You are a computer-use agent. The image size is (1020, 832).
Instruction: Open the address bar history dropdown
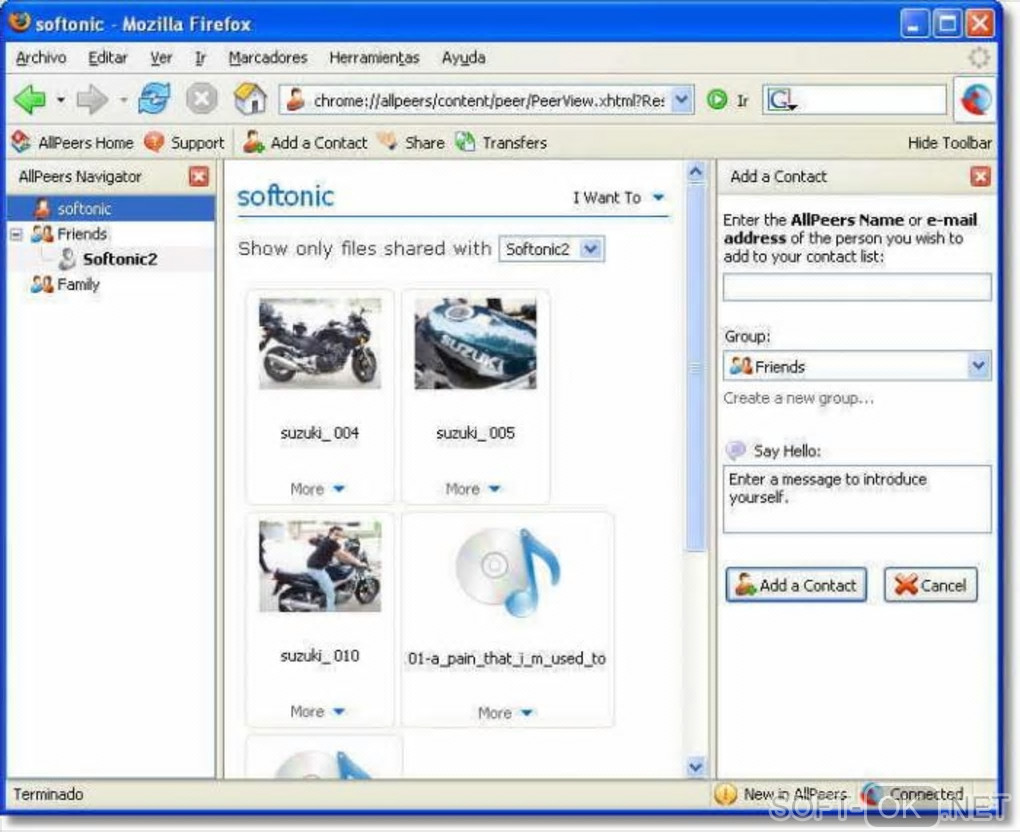tap(681, 100)
